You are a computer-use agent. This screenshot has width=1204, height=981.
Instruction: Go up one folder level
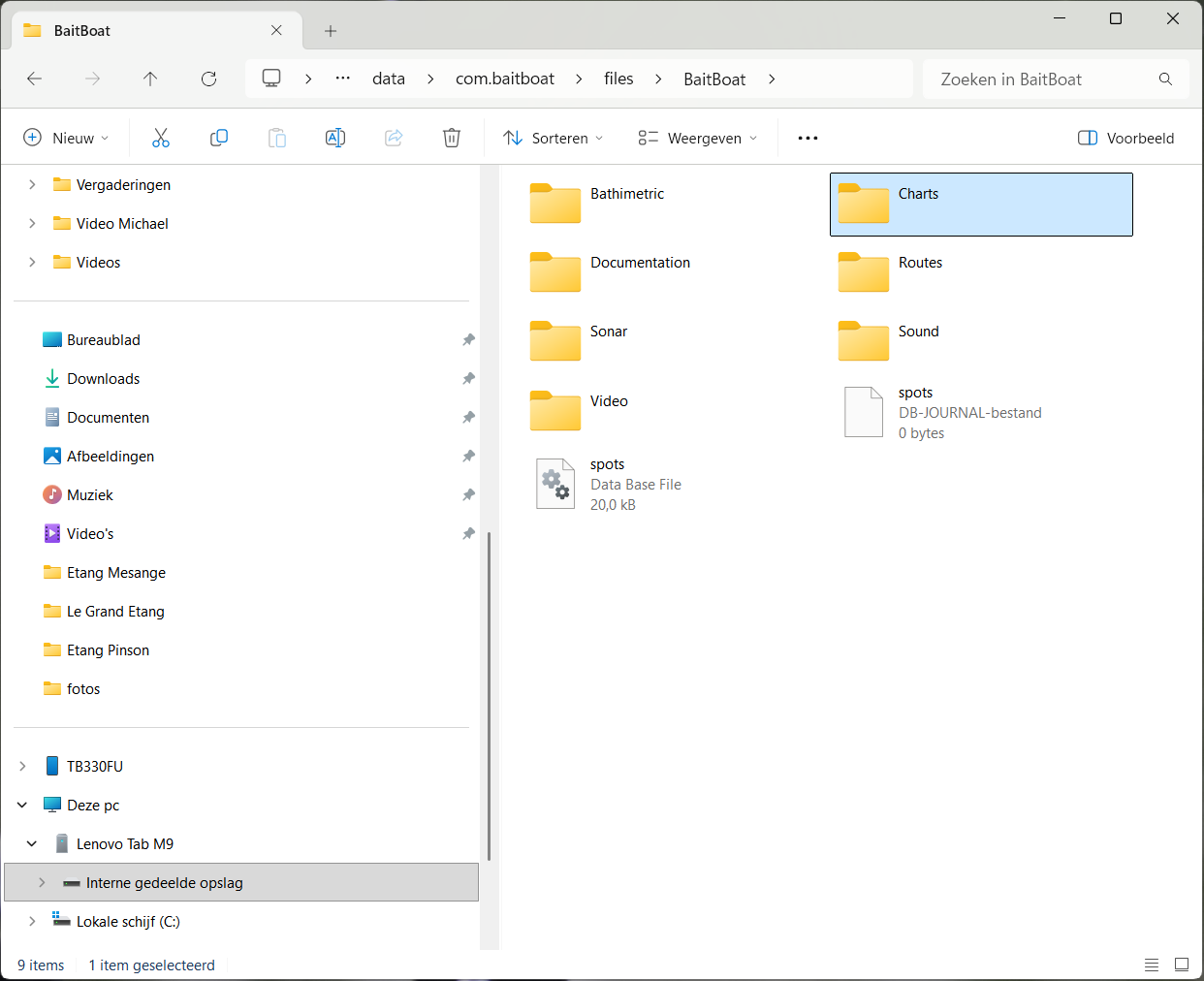pyautogui.click(x=150, y=79)
